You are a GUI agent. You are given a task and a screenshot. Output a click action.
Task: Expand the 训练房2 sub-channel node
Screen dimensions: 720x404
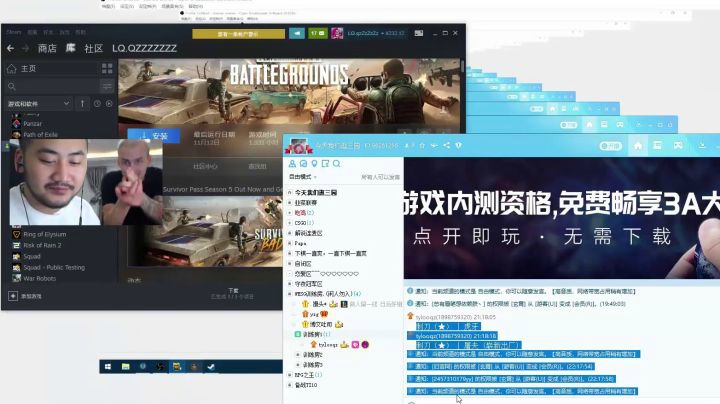coord(298,354)
